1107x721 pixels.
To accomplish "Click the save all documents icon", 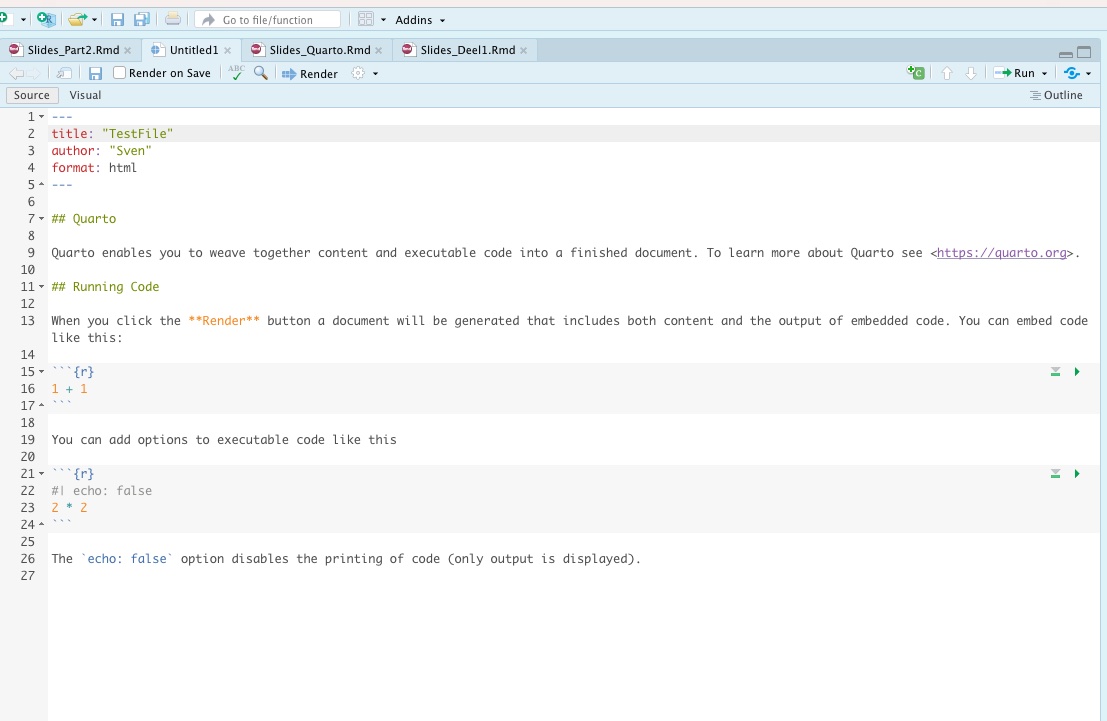I will [x=142, y=20].
